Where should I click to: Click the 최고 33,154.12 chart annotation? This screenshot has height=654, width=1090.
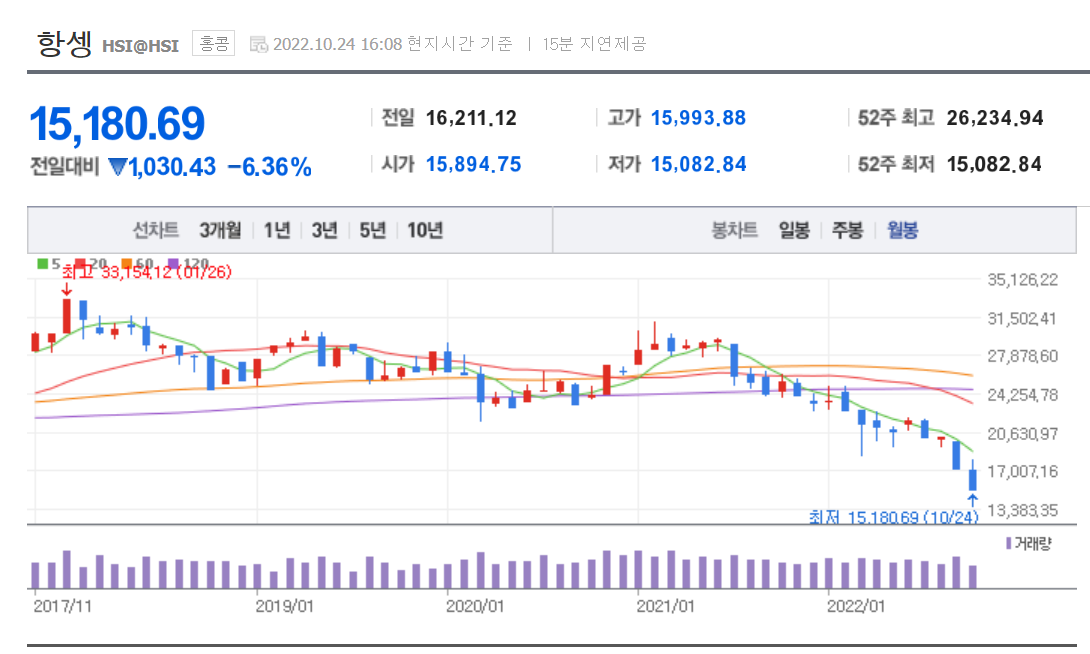tap(147, 272)
